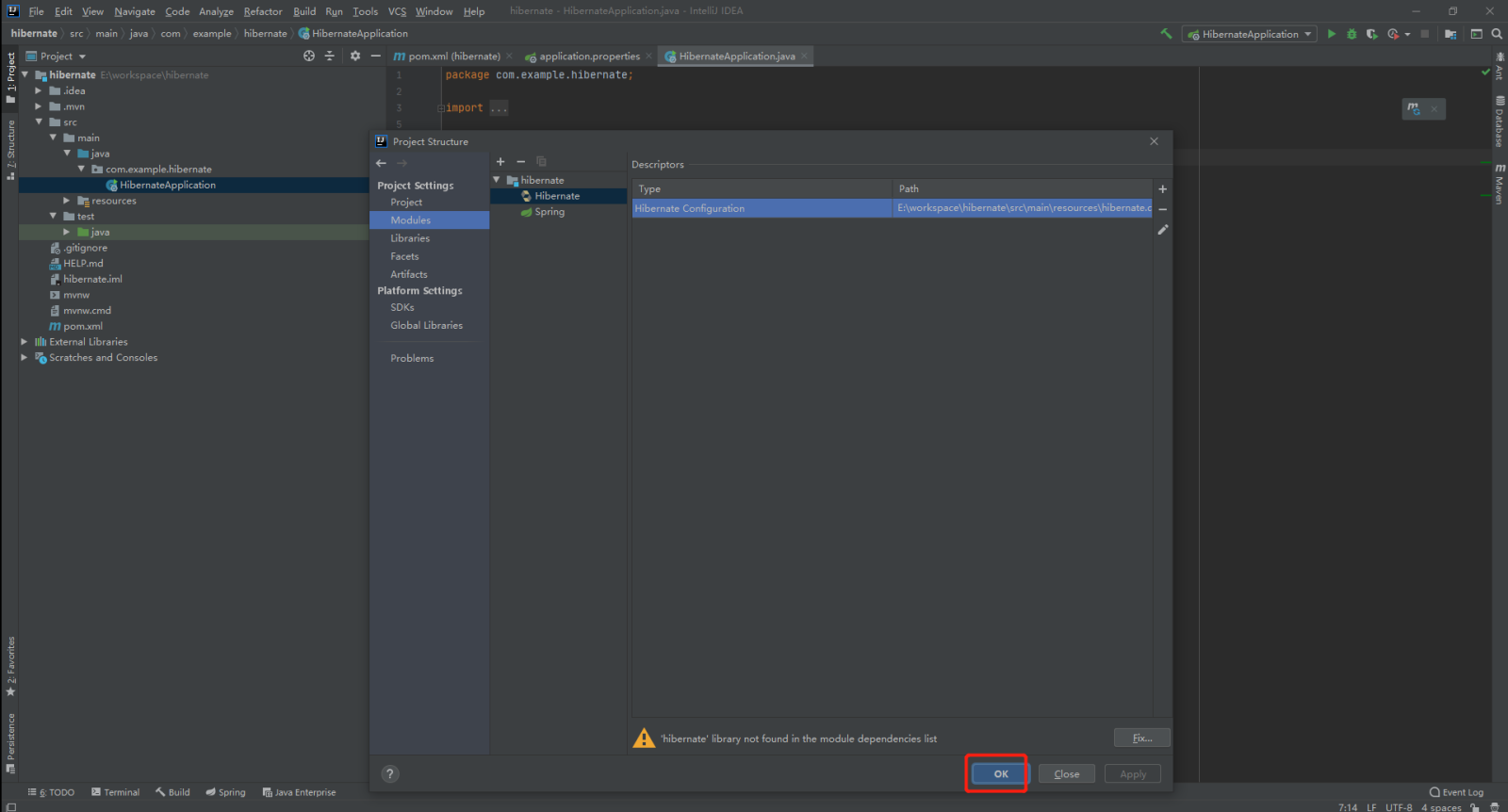The image size is (1508, 812).
Task: Collapse the hibernate module tree node
Action: point(497,180)
